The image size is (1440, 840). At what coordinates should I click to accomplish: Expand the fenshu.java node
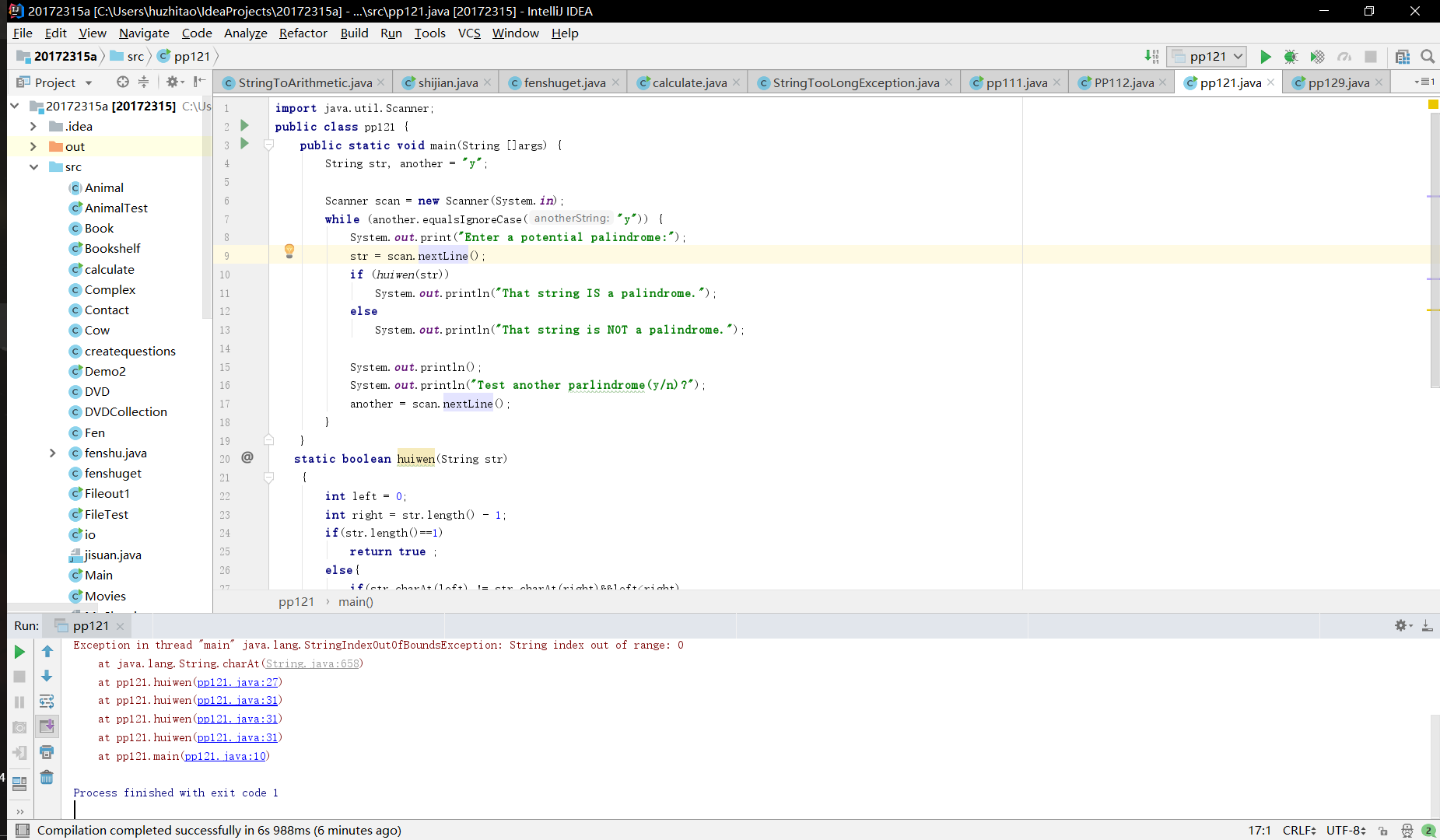tap(52, 453)
